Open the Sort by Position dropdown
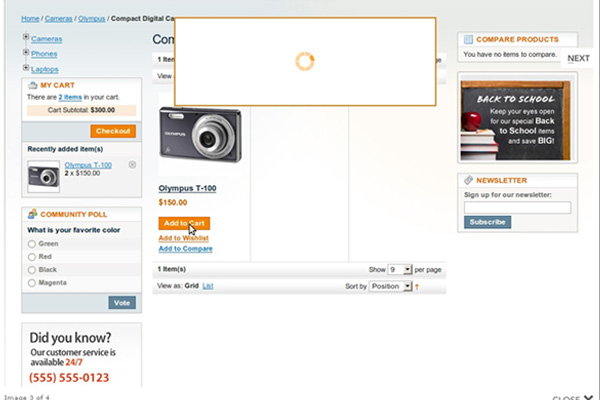 point(391,286)
